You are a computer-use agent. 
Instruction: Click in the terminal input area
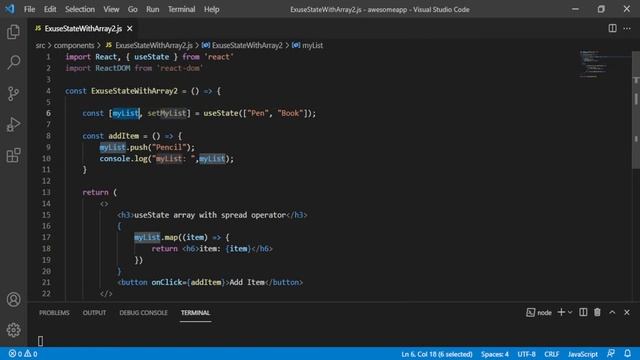[331, 340]
